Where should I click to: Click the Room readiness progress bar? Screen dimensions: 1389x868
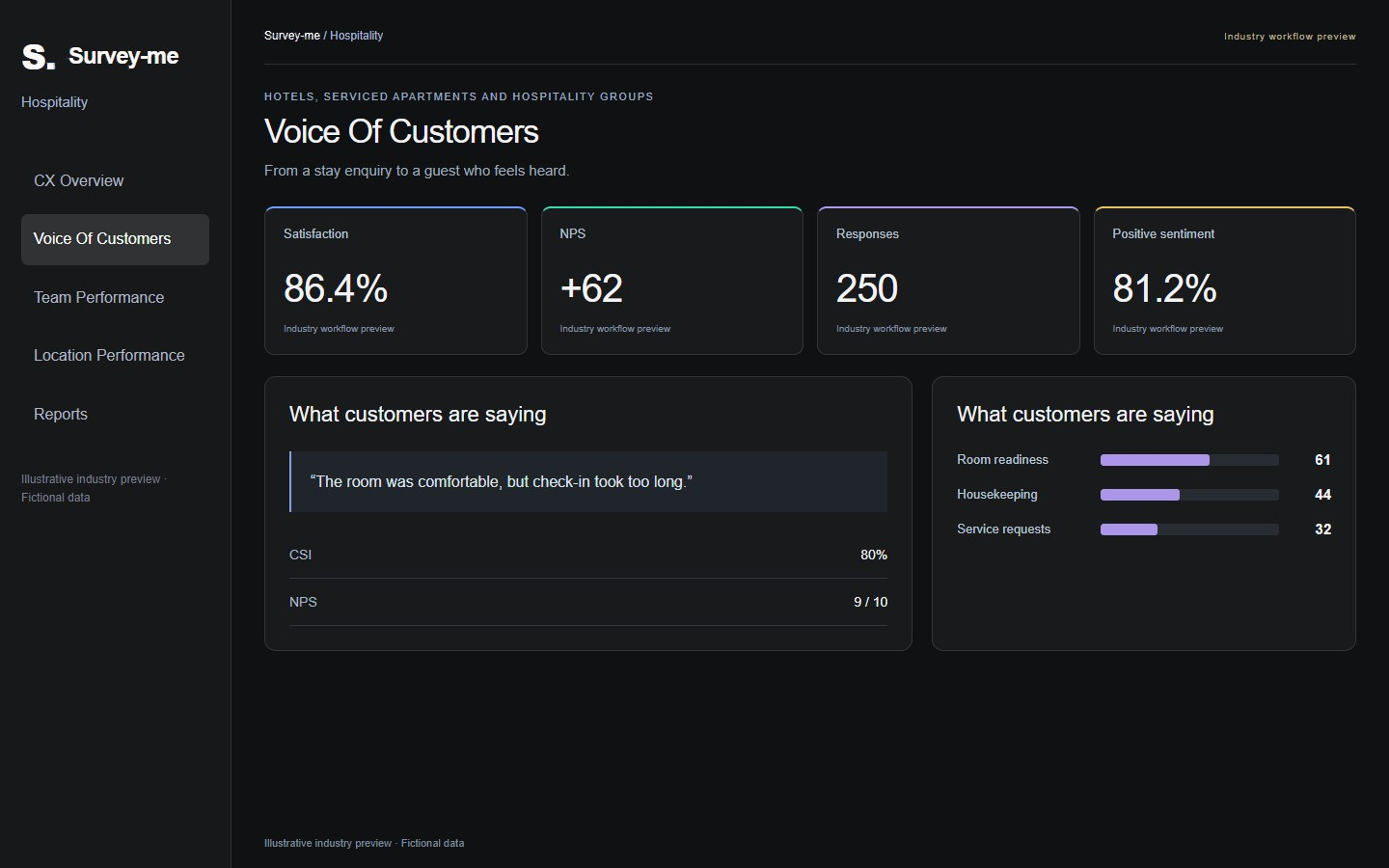tap(1189, 460)
